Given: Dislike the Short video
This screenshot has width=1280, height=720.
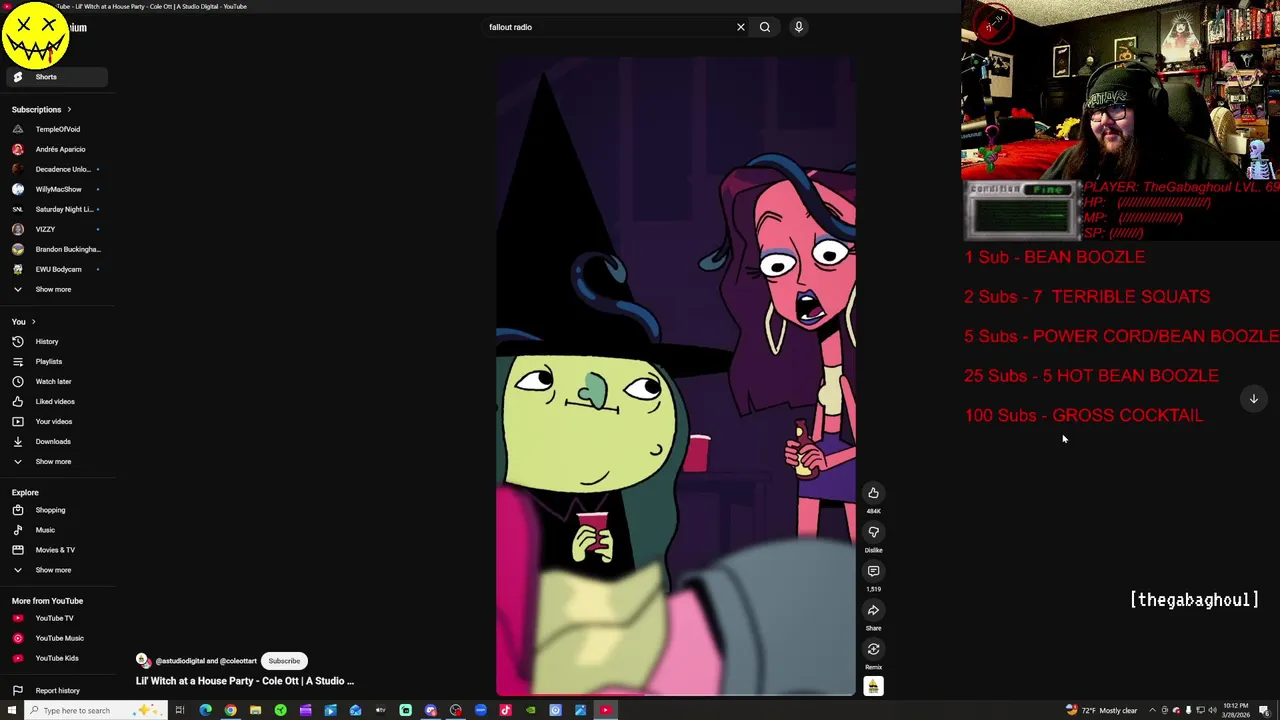Looking at the screenshot, I should click(x=873, y=532).
